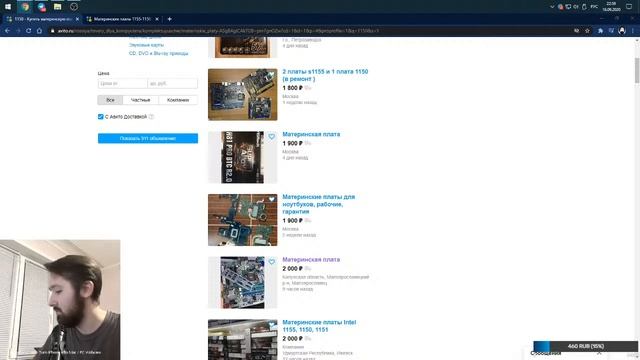Open a new browser tab
The image size is (640, 360).
(x=169, y=19)
